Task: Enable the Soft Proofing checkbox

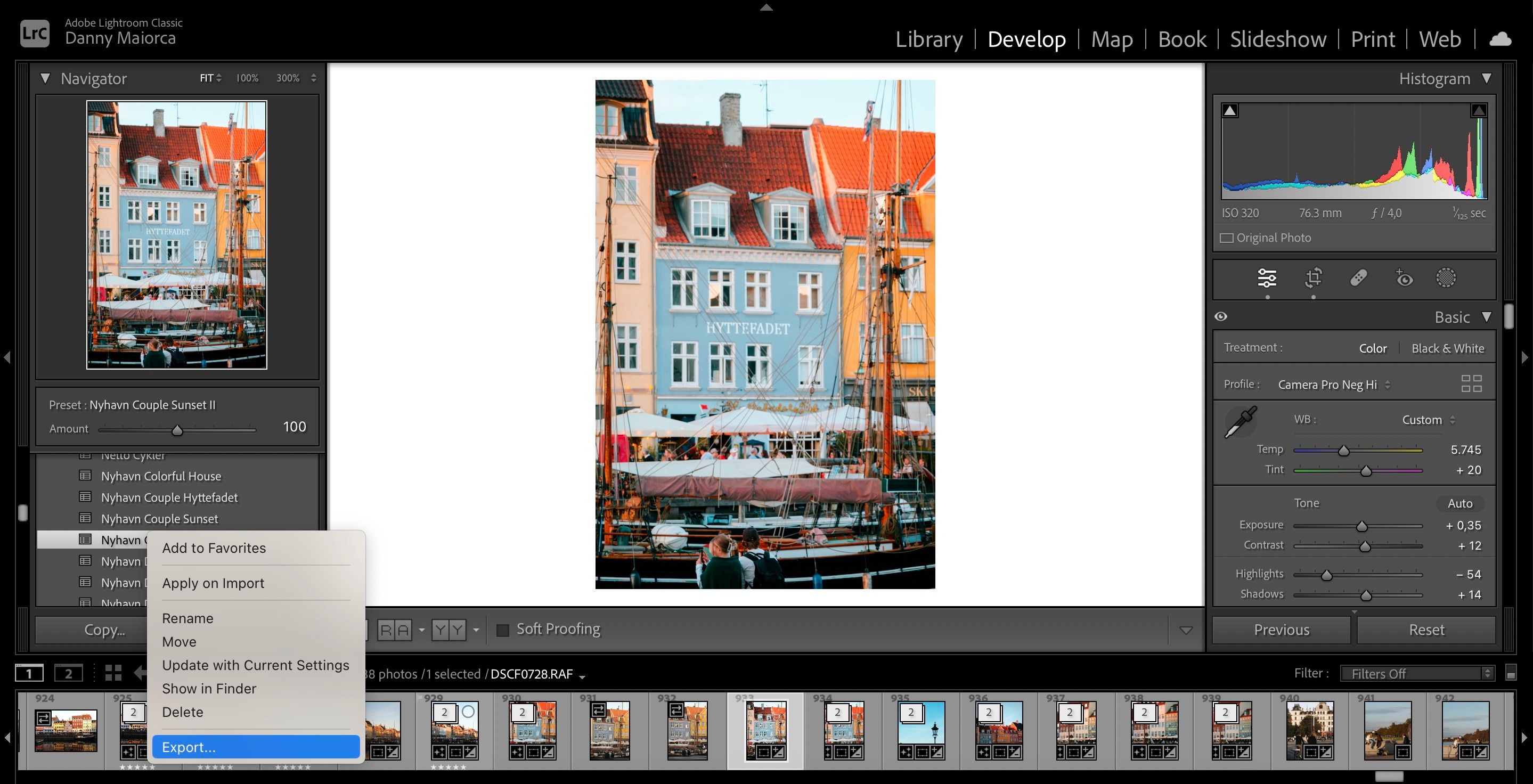Action: click(503, 629)
